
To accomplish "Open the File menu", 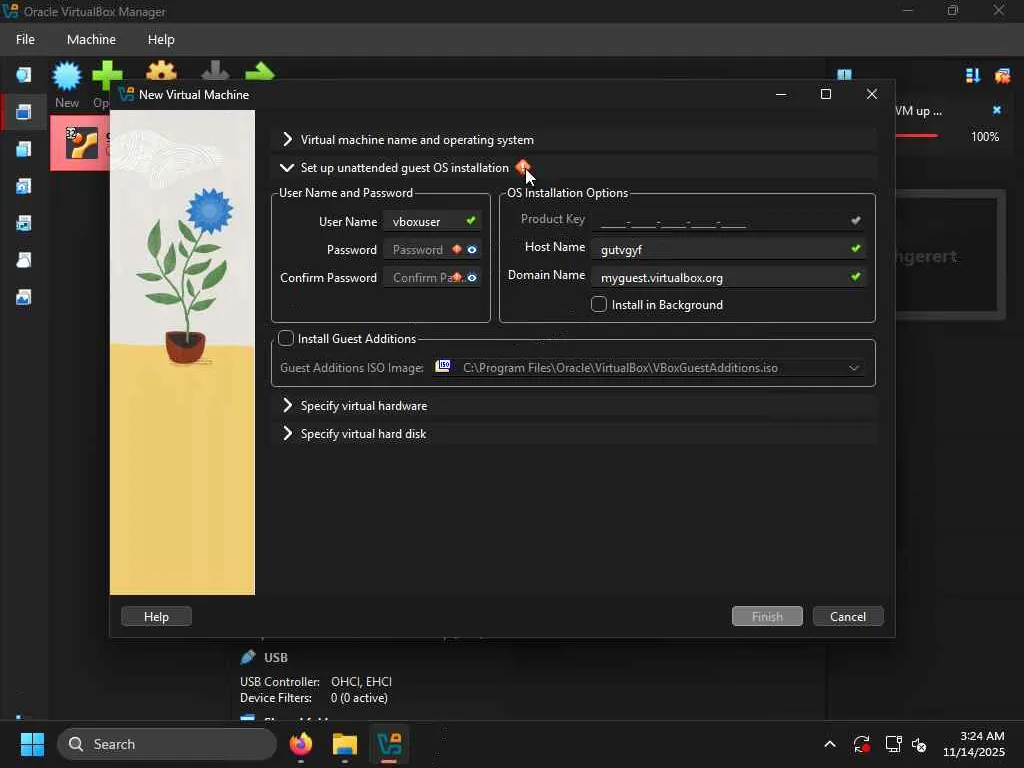I will pyautogui.click(x=25, y=39).
